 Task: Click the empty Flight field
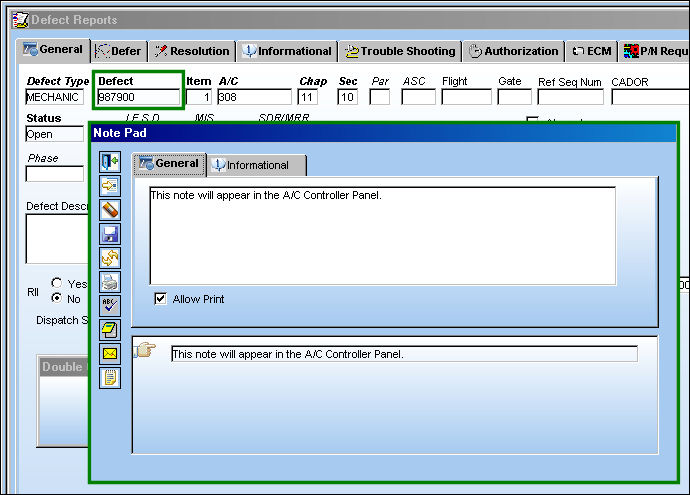point(466,97)
